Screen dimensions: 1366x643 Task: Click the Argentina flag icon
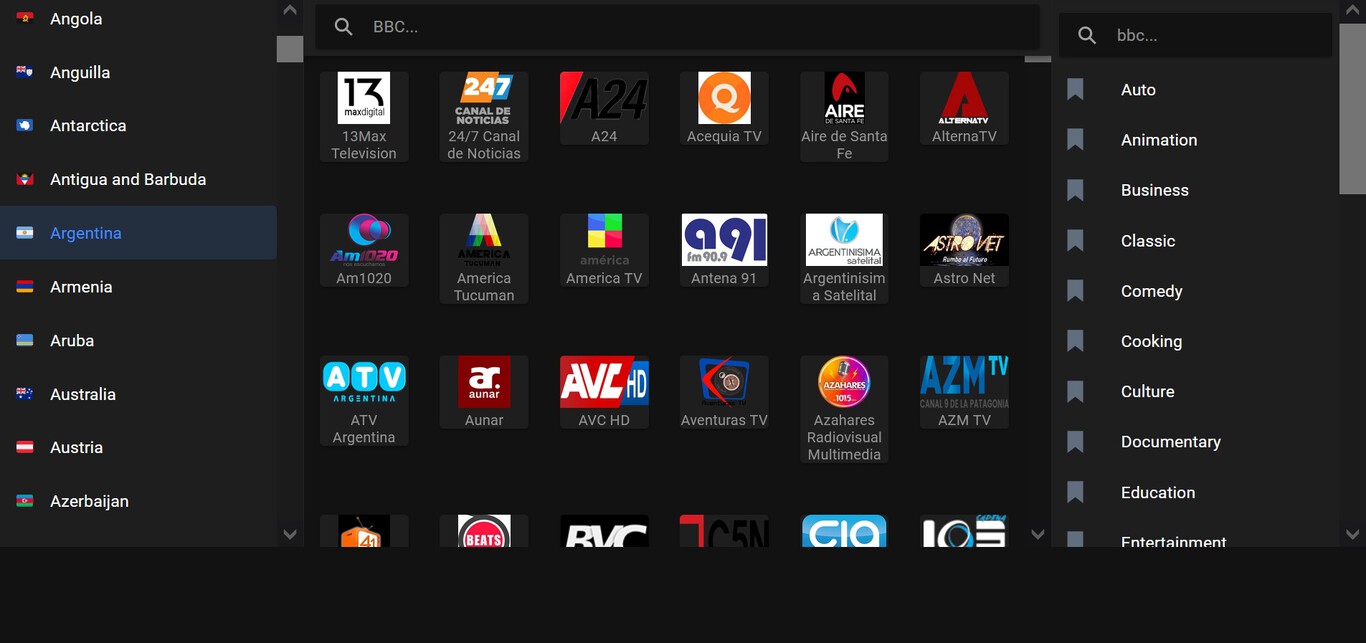click(27, 232)
